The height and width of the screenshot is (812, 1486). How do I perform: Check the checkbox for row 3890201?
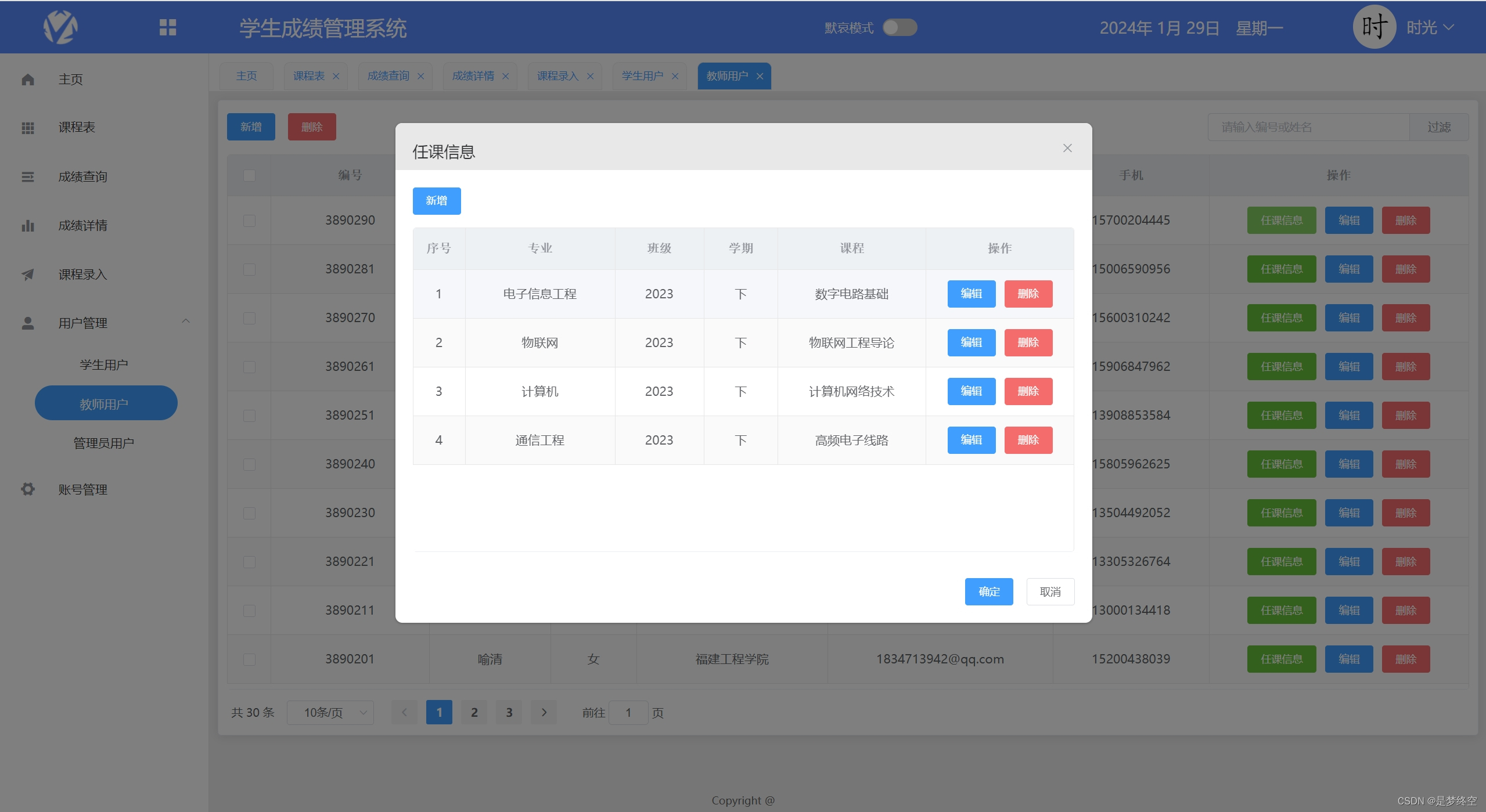pyautogui.click(x=249, y=659)
